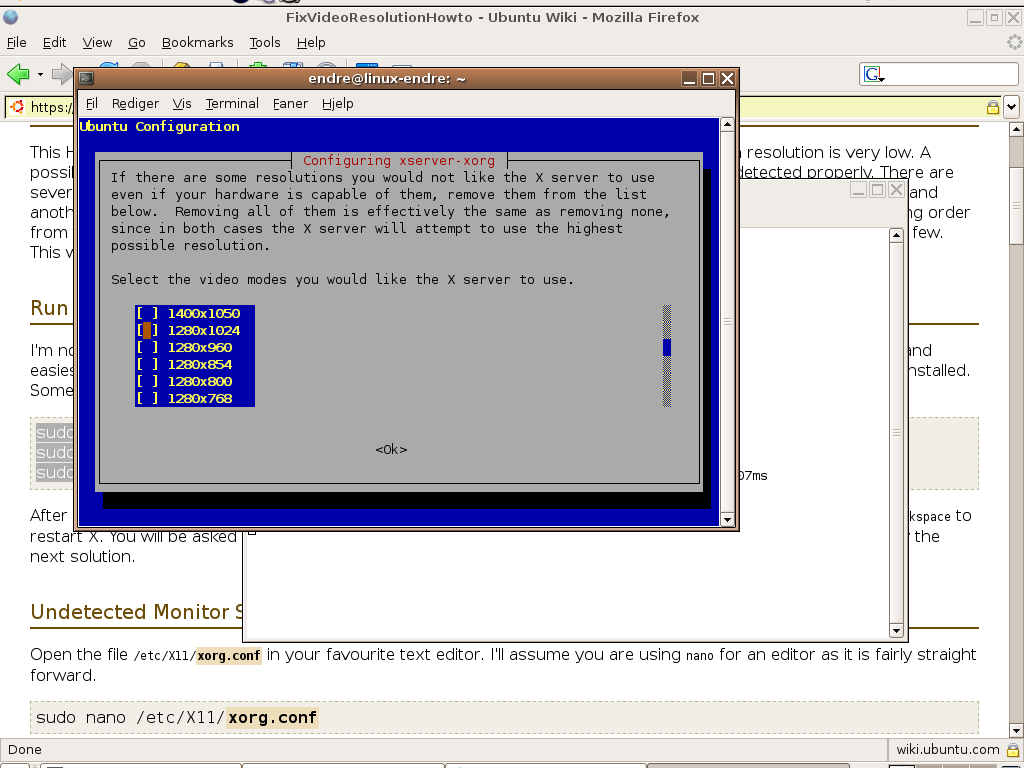Open the Terminal menu in terminal window
The height and width of the screenshot is (768, 1024).
click(232, 103)
